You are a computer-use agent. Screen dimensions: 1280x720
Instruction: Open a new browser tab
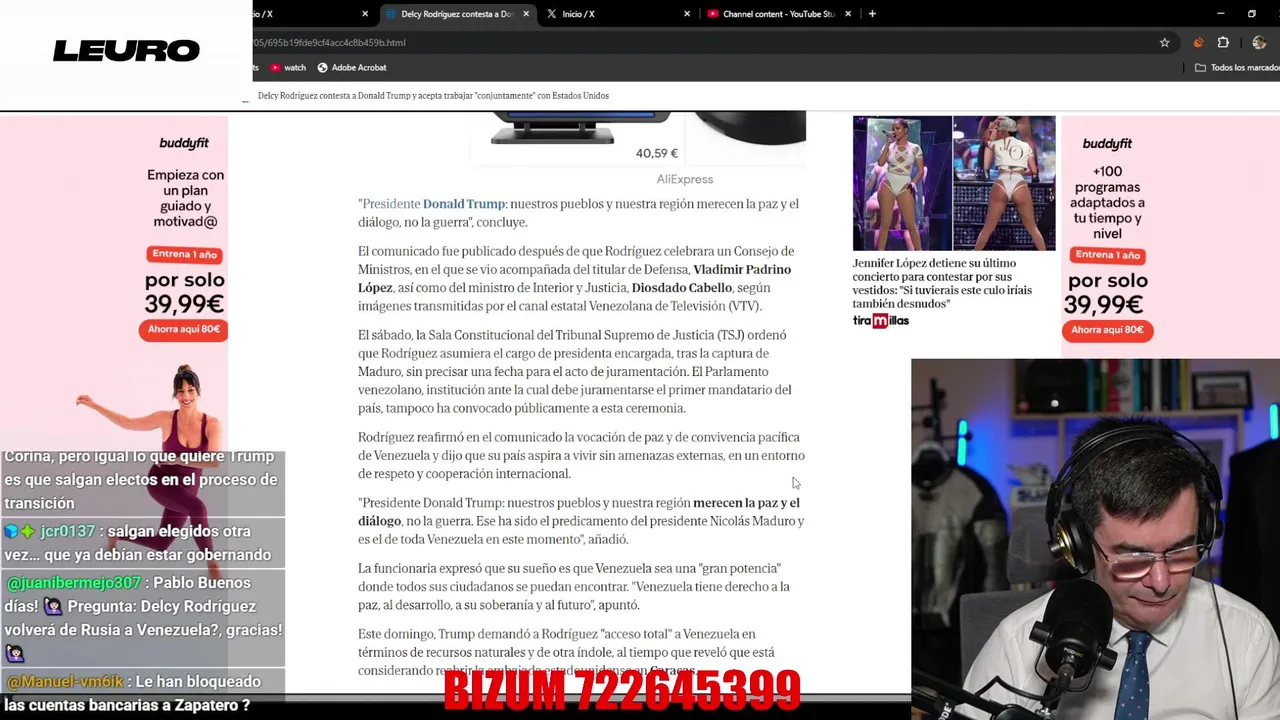872,14
